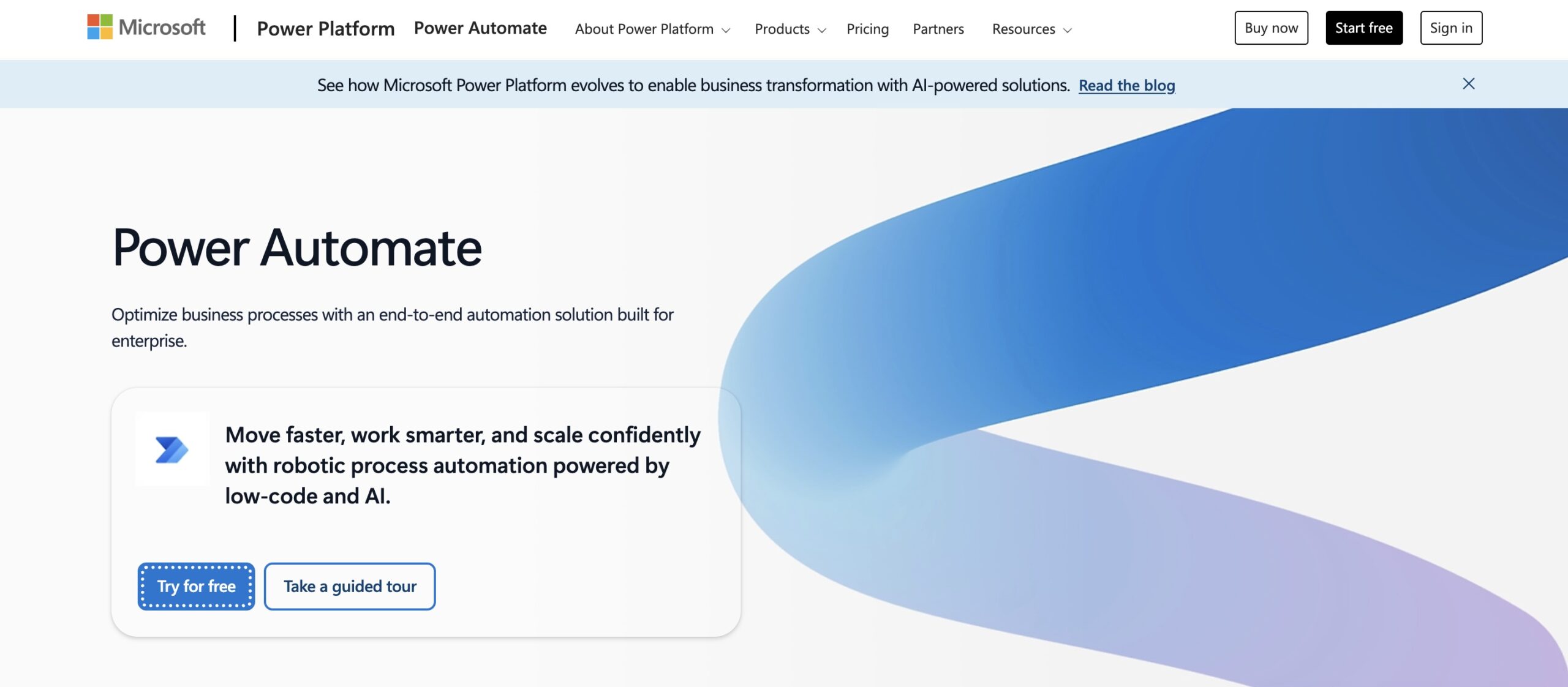Click the About Power Platform chevron arrow
Image resolution: width=1568 pixels, height=687 pixels.
coord(727,30)
